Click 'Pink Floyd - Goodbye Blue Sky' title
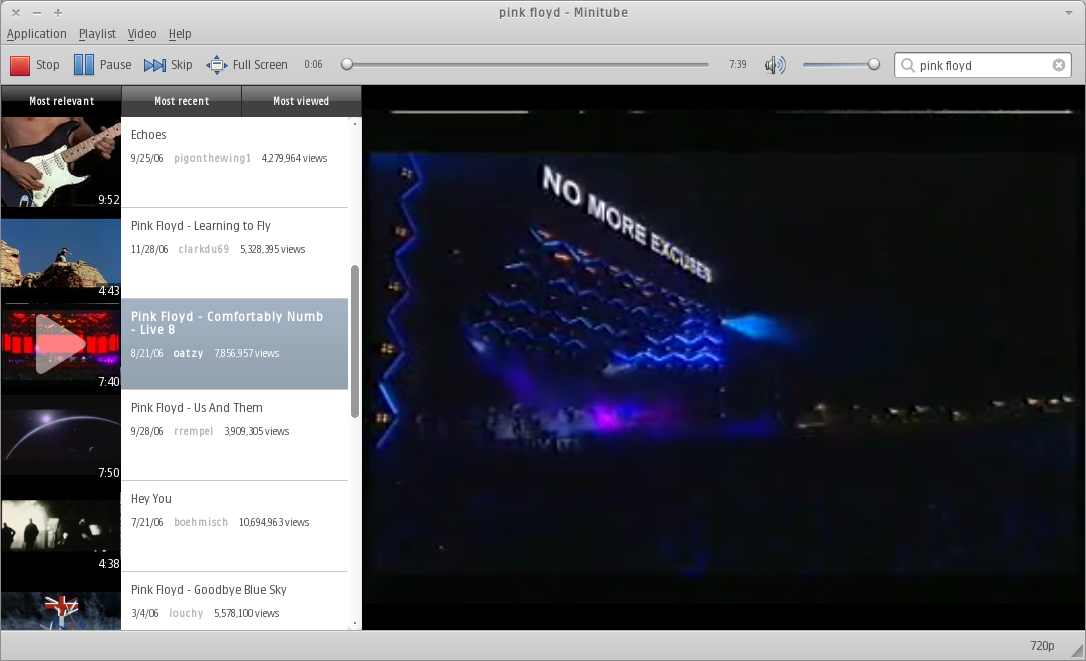Image resolution: width=1086 pixels, height=661 pixels. tap(208, 590)
